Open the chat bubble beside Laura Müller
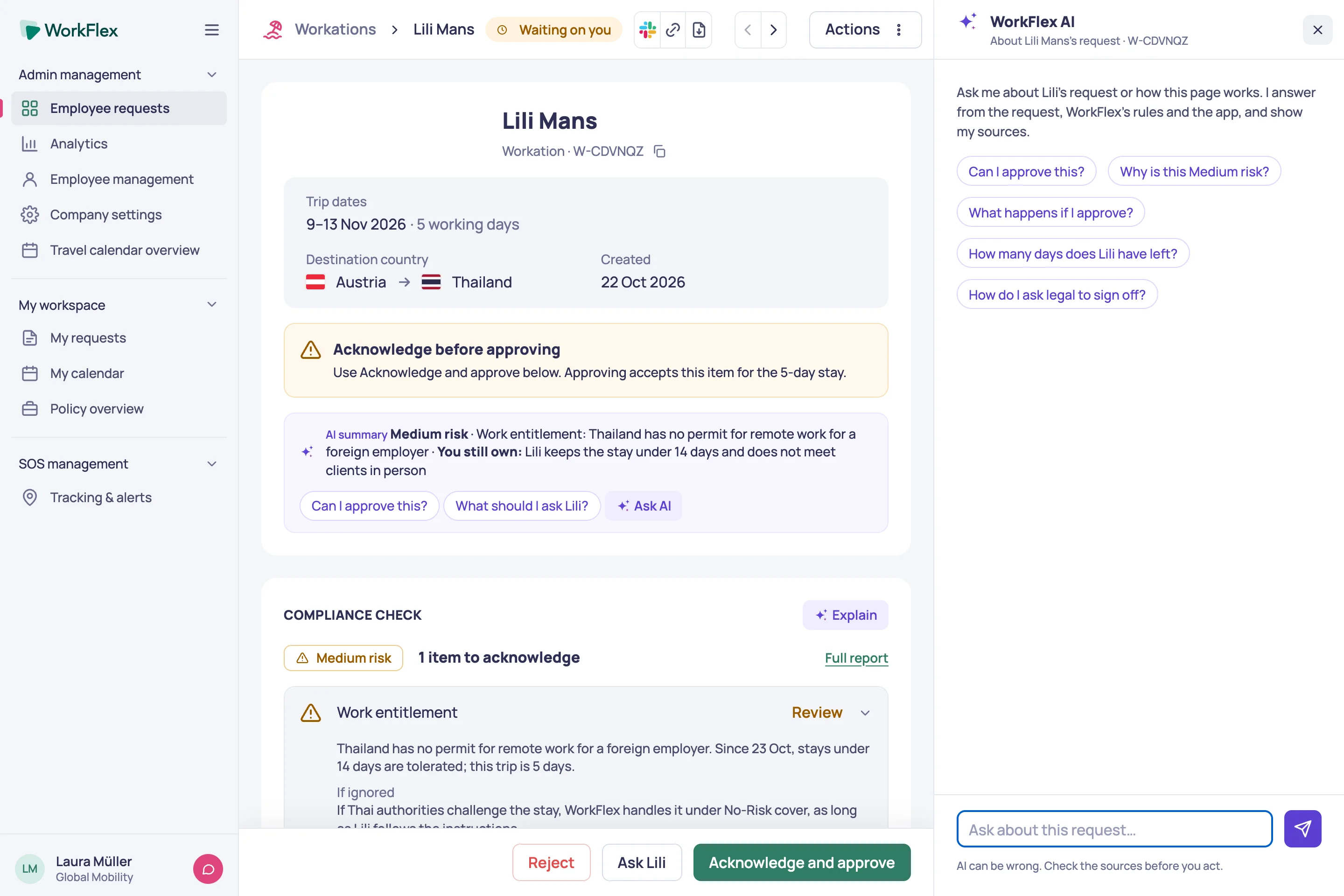The width and height of the screenshot is (1344, 896). pyautogui.click(x=208, y=868)
